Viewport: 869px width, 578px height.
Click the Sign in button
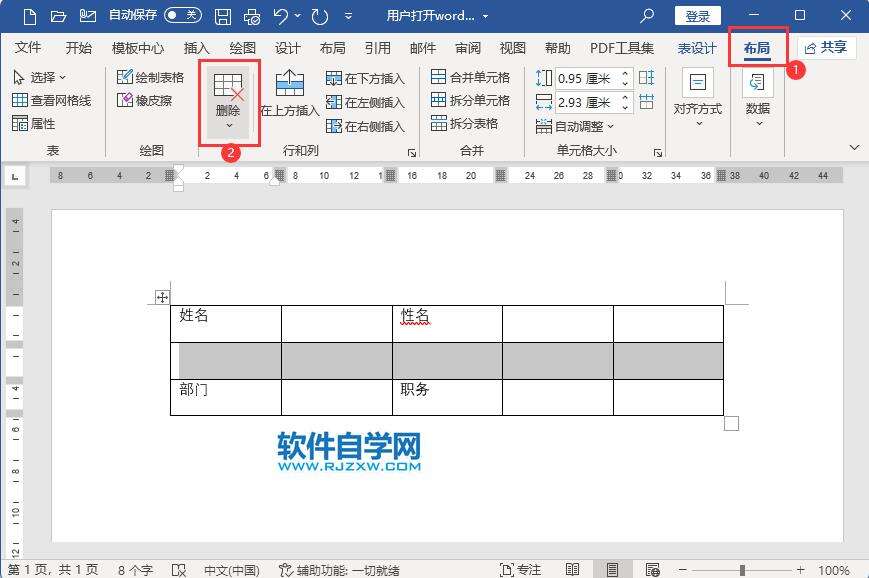(x=697, y=16)
